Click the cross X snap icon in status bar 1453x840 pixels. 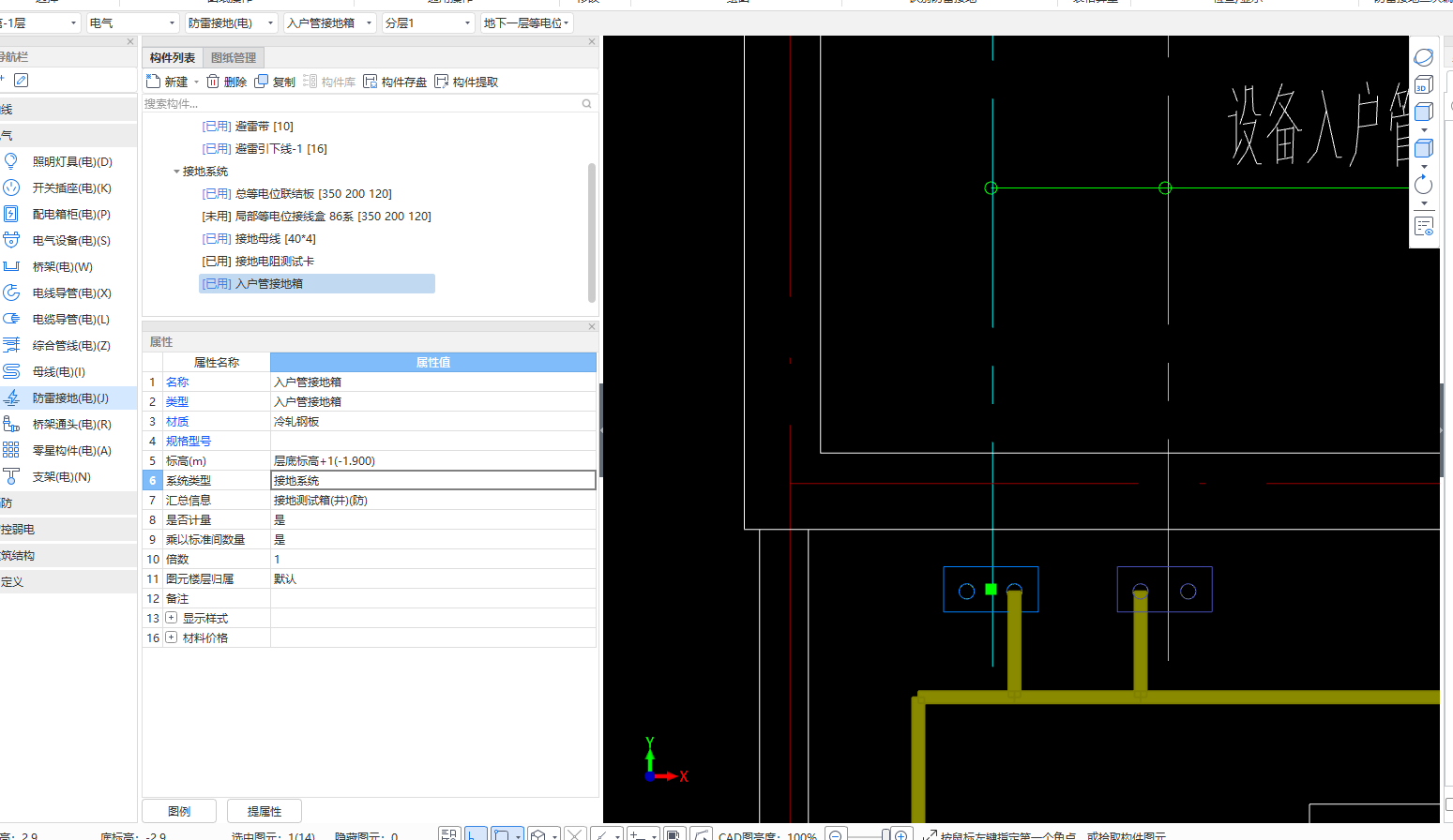tap(576, 834)
